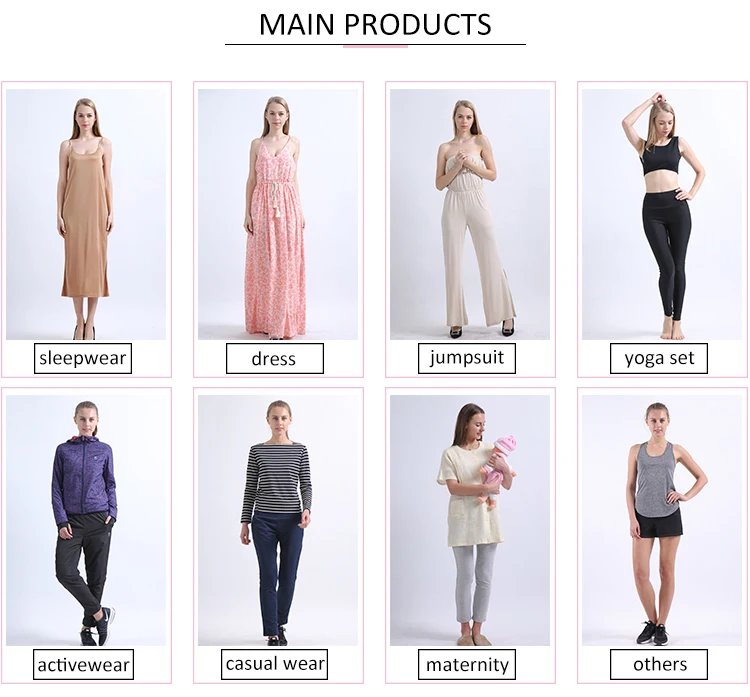Click the activewear label

83,664
